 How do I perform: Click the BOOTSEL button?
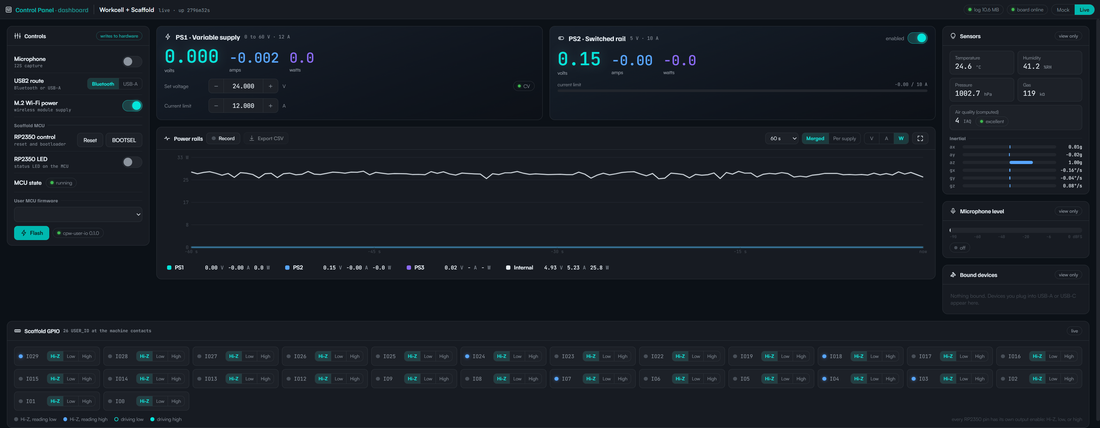[x=123, y=140]
